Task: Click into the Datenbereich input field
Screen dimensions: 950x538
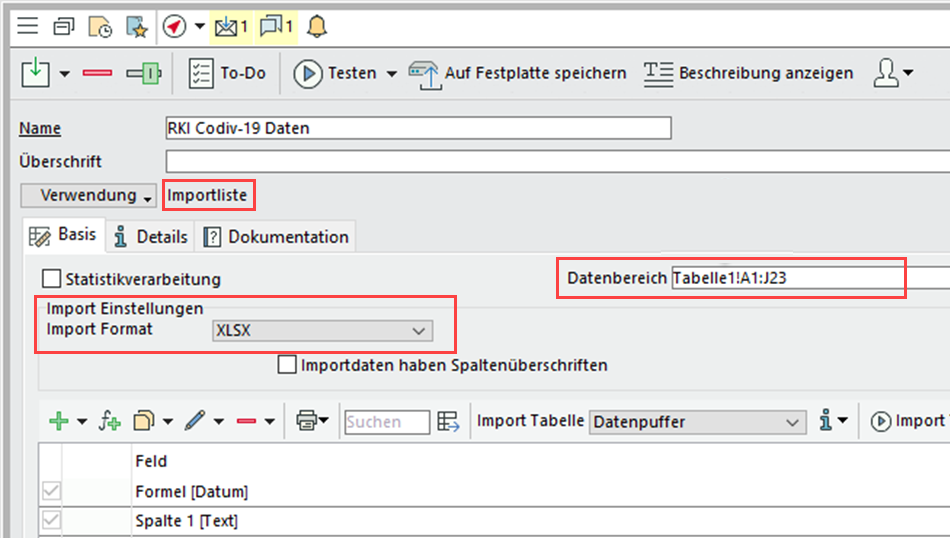Action: 800,278
